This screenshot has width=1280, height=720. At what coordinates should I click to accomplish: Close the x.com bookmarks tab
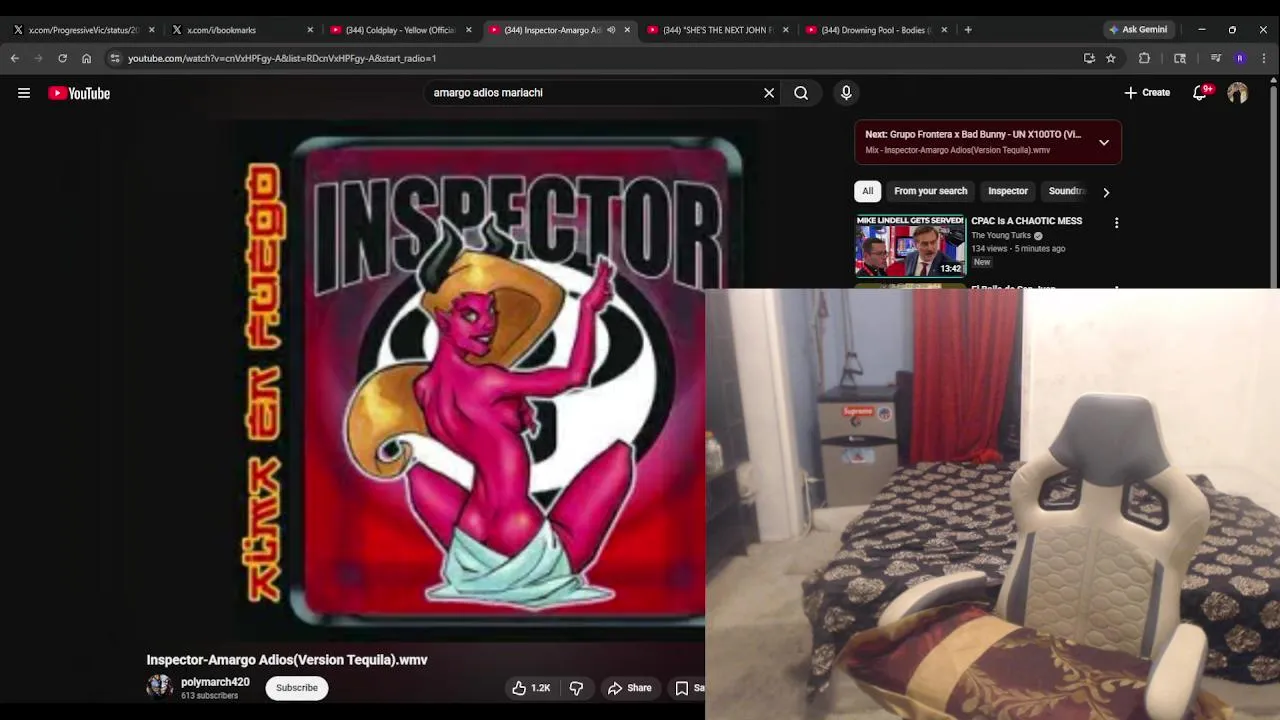pos(310,30)
